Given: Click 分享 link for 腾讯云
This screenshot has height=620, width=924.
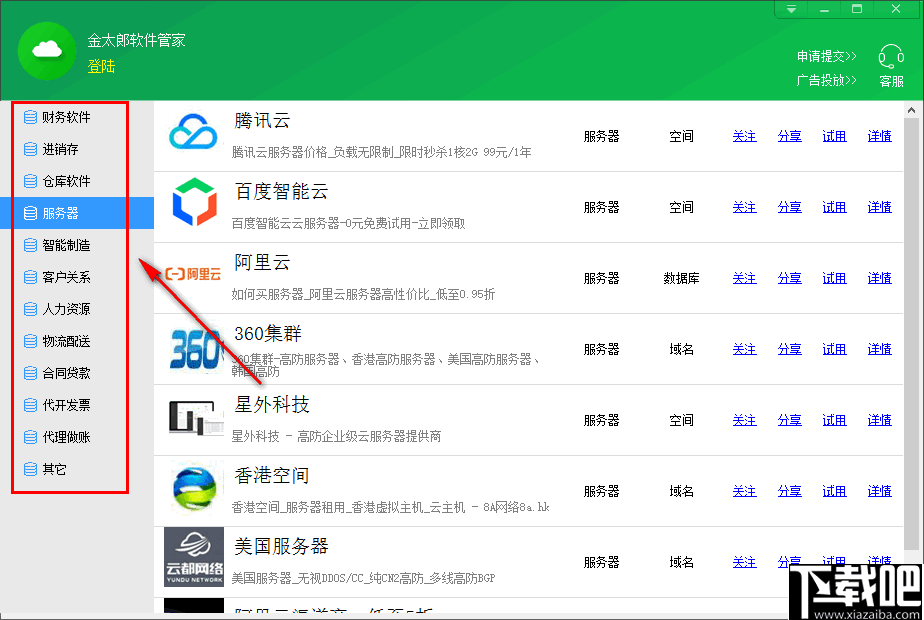Looking at the screenshot, I should pos(789,136).
